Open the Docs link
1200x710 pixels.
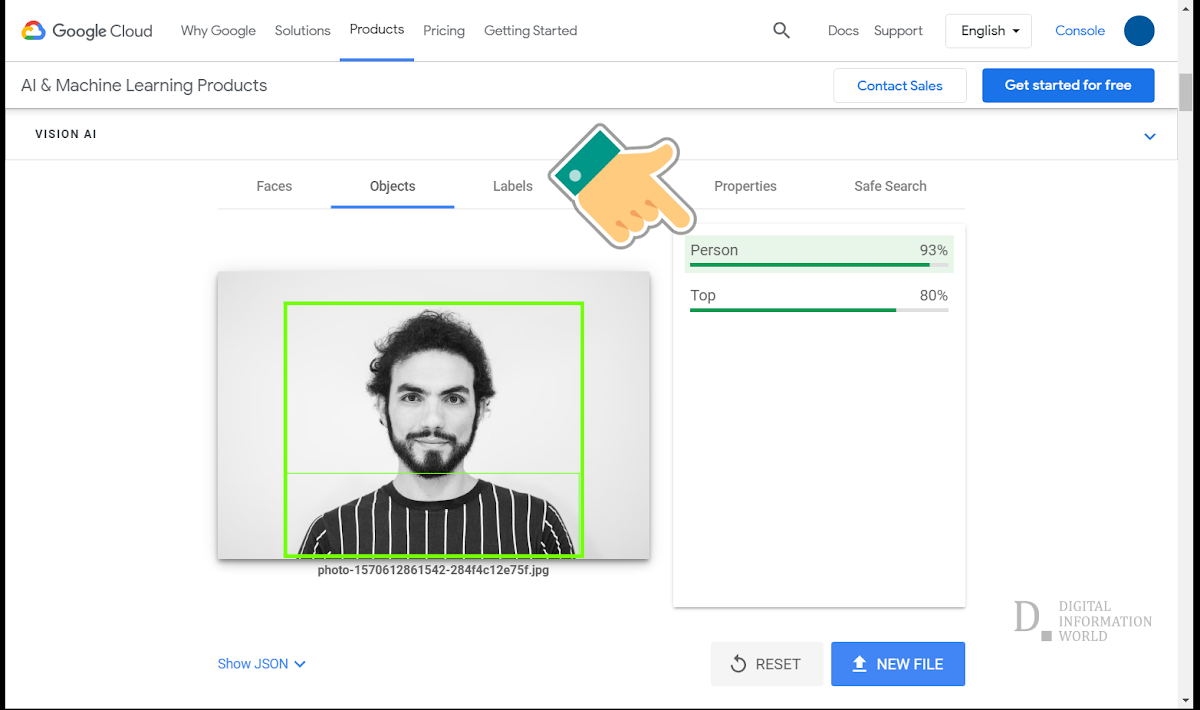(843, 31)
